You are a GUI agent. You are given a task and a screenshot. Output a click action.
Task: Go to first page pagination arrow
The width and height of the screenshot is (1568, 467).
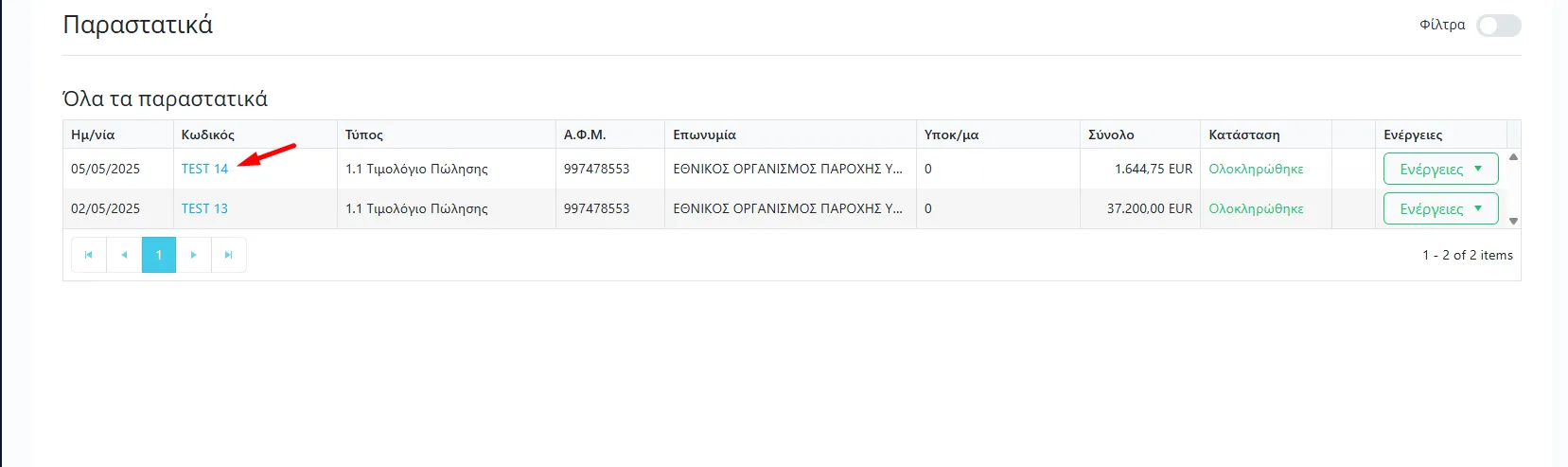(88, 255)
